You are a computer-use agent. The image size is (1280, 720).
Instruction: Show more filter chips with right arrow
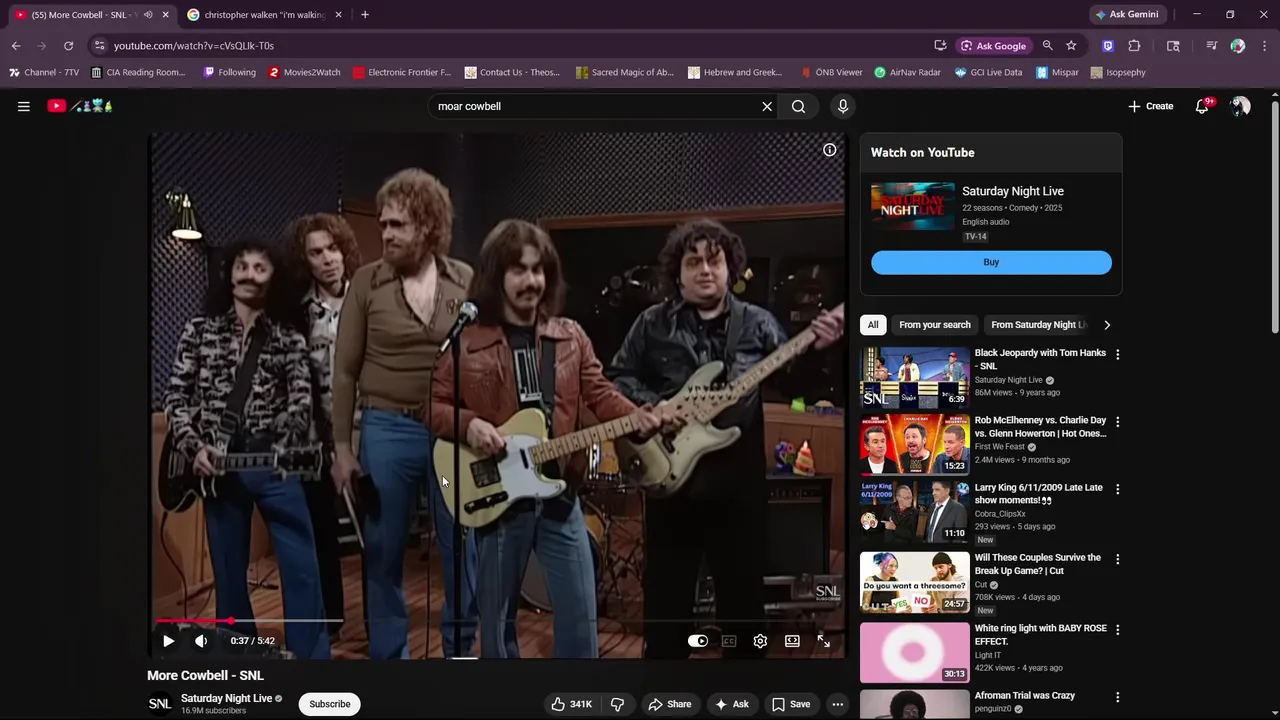click(x=1106, y=325)
